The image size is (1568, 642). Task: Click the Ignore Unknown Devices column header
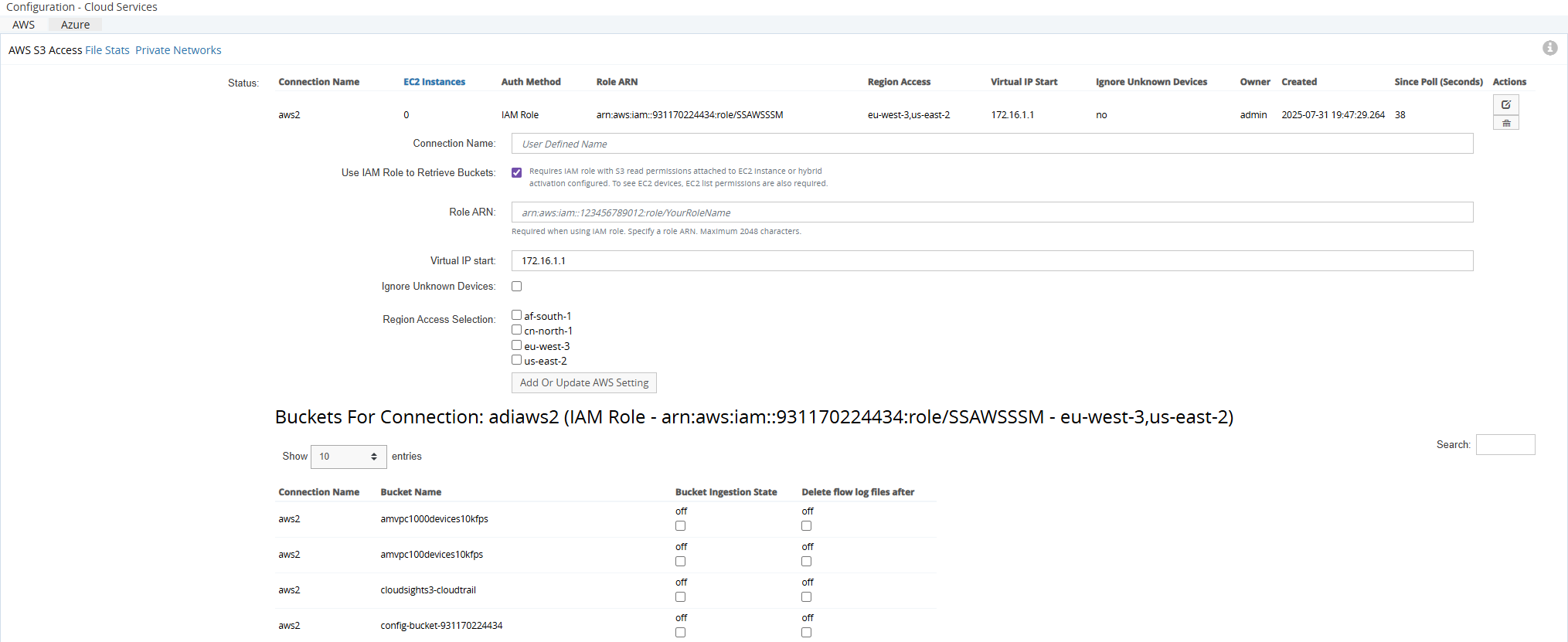pyautogui.click(x=1151, y=82)
